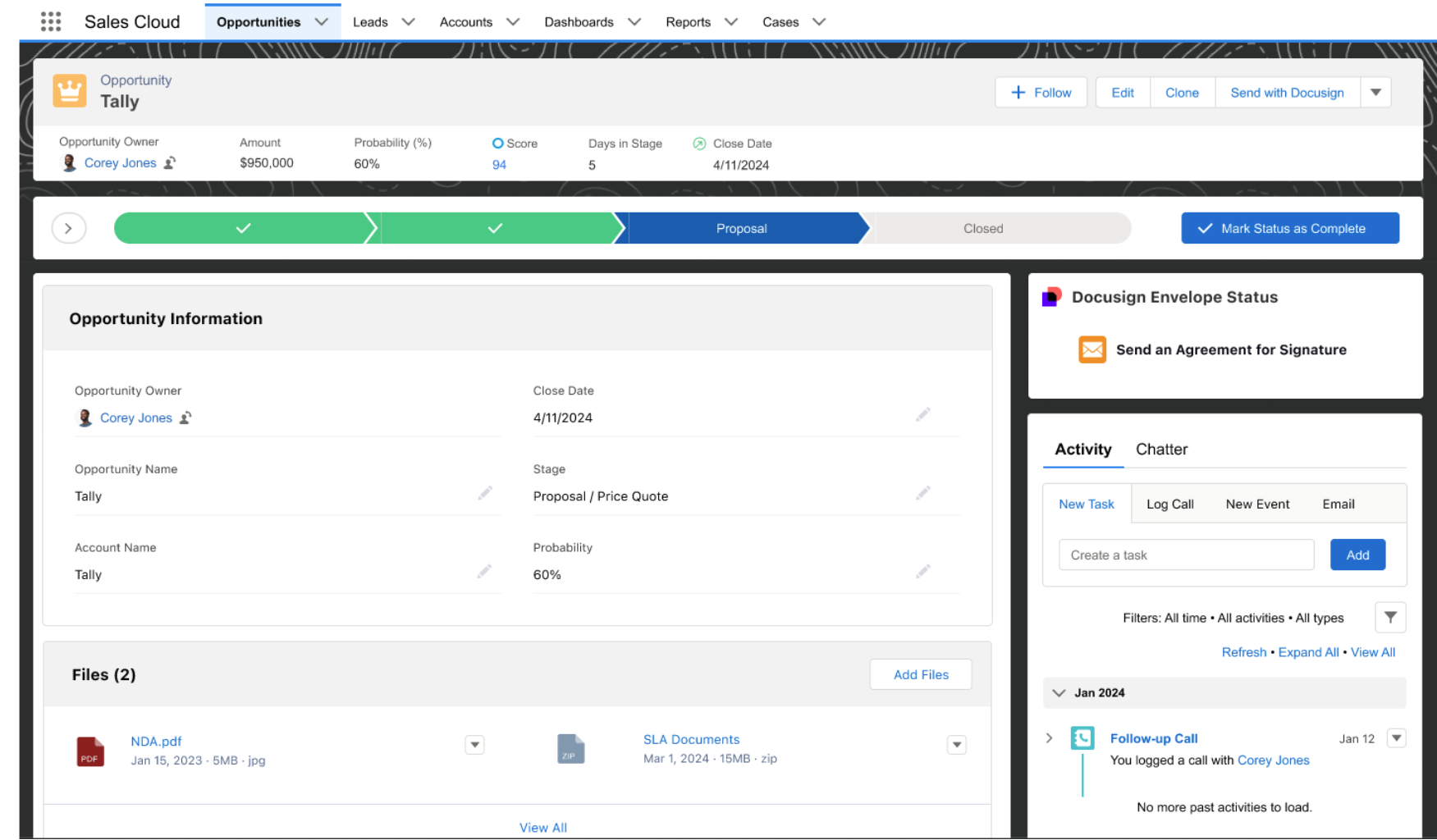Click View All activities link
The image size is (1437, 840).
[1373, 652]
